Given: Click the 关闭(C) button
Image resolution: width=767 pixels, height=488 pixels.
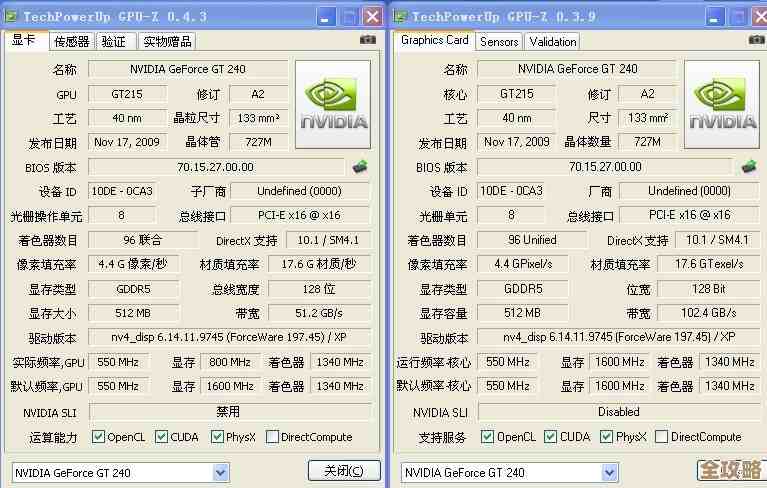Looking at the screenshot, I should (344, 470).
